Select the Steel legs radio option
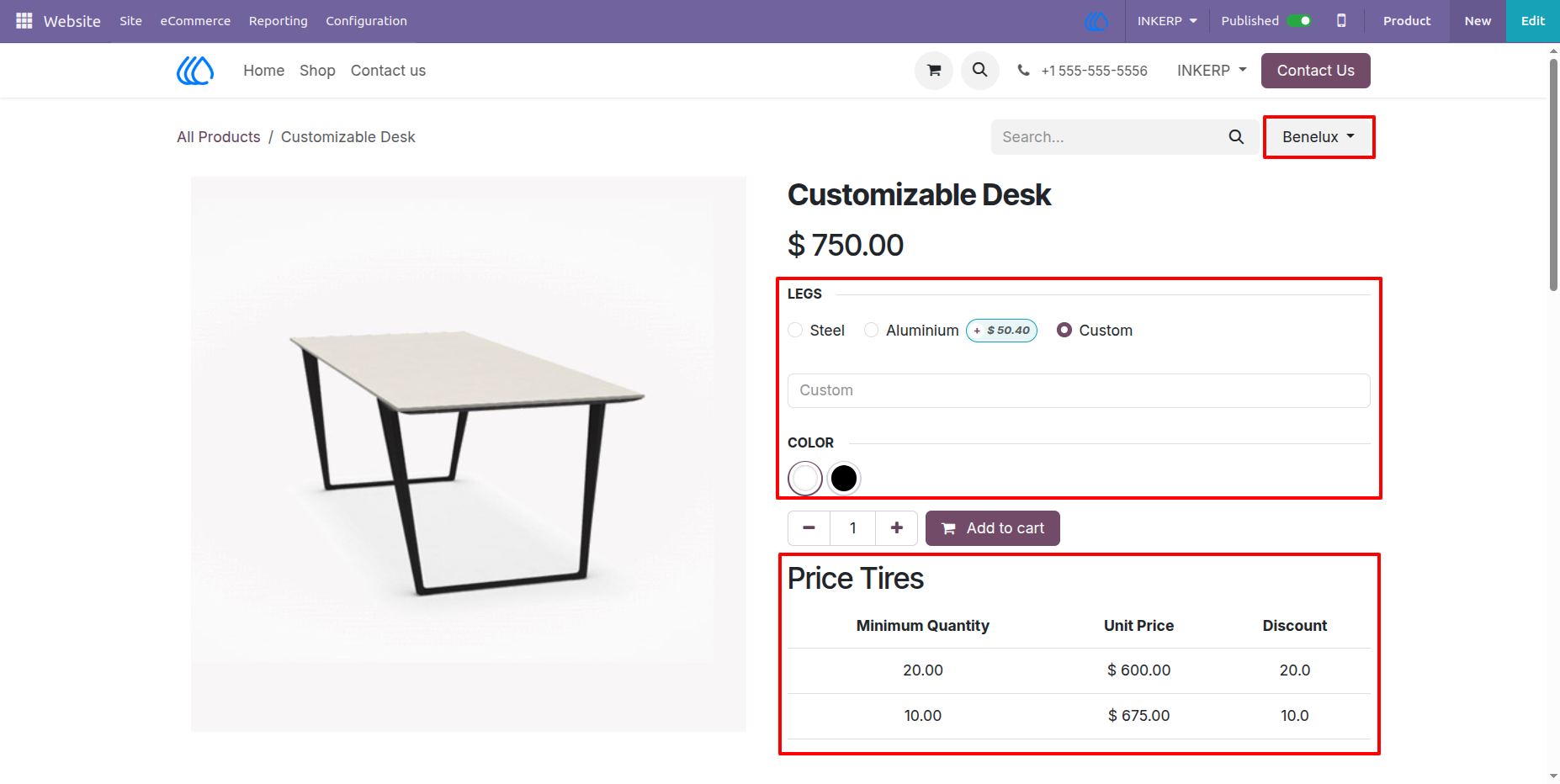The height and width of the screenshot is (784, 1560). [795, 331]
